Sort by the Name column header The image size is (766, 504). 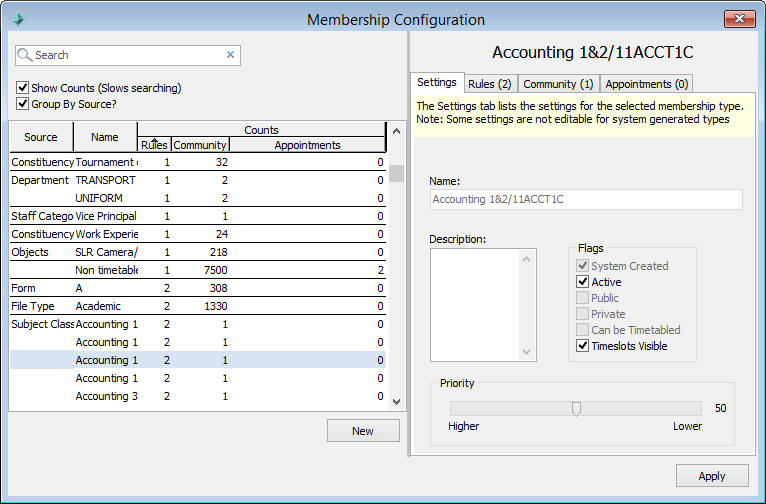[105, 137]
